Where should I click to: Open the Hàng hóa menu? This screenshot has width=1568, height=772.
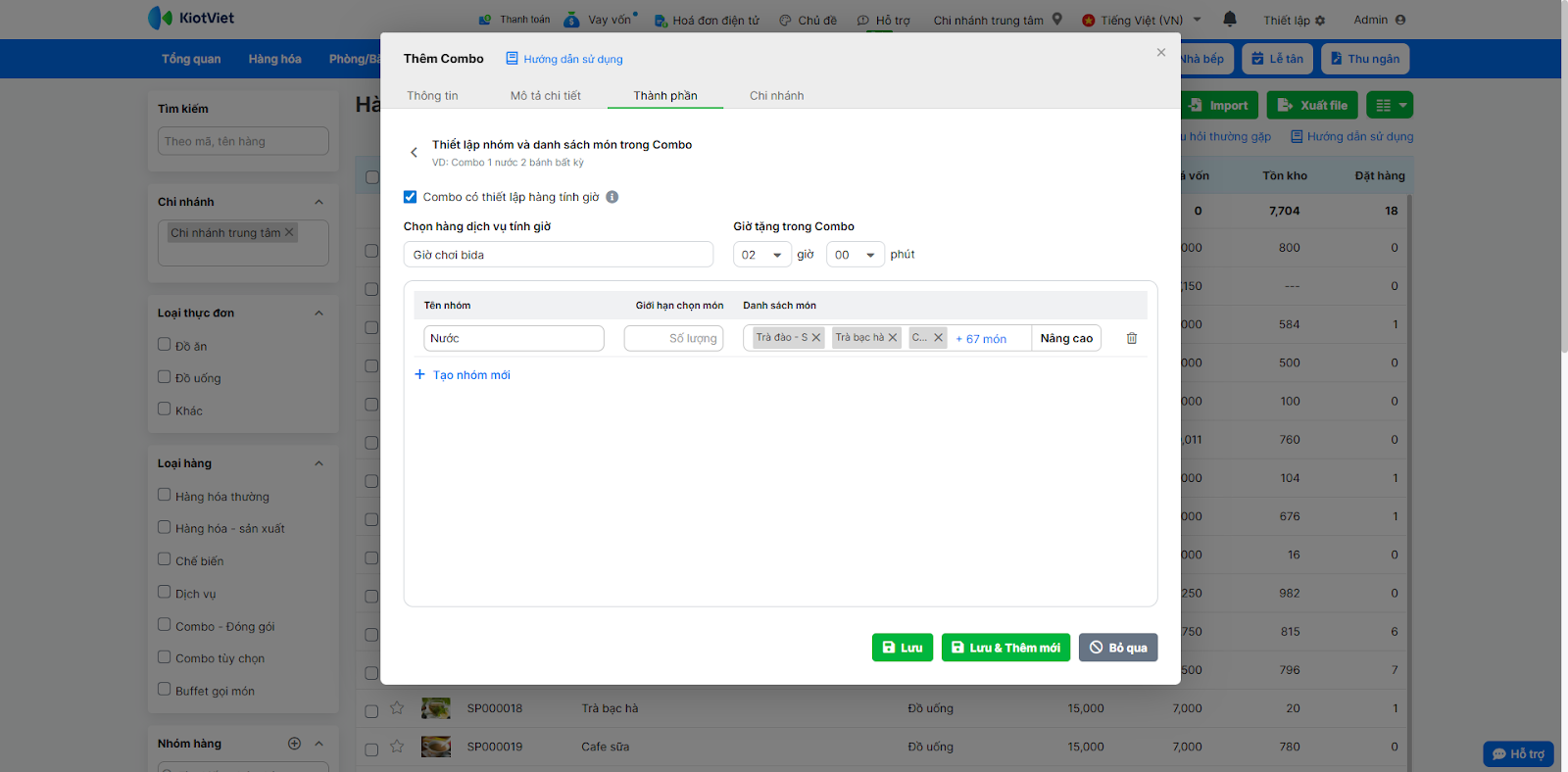(274, 59)
